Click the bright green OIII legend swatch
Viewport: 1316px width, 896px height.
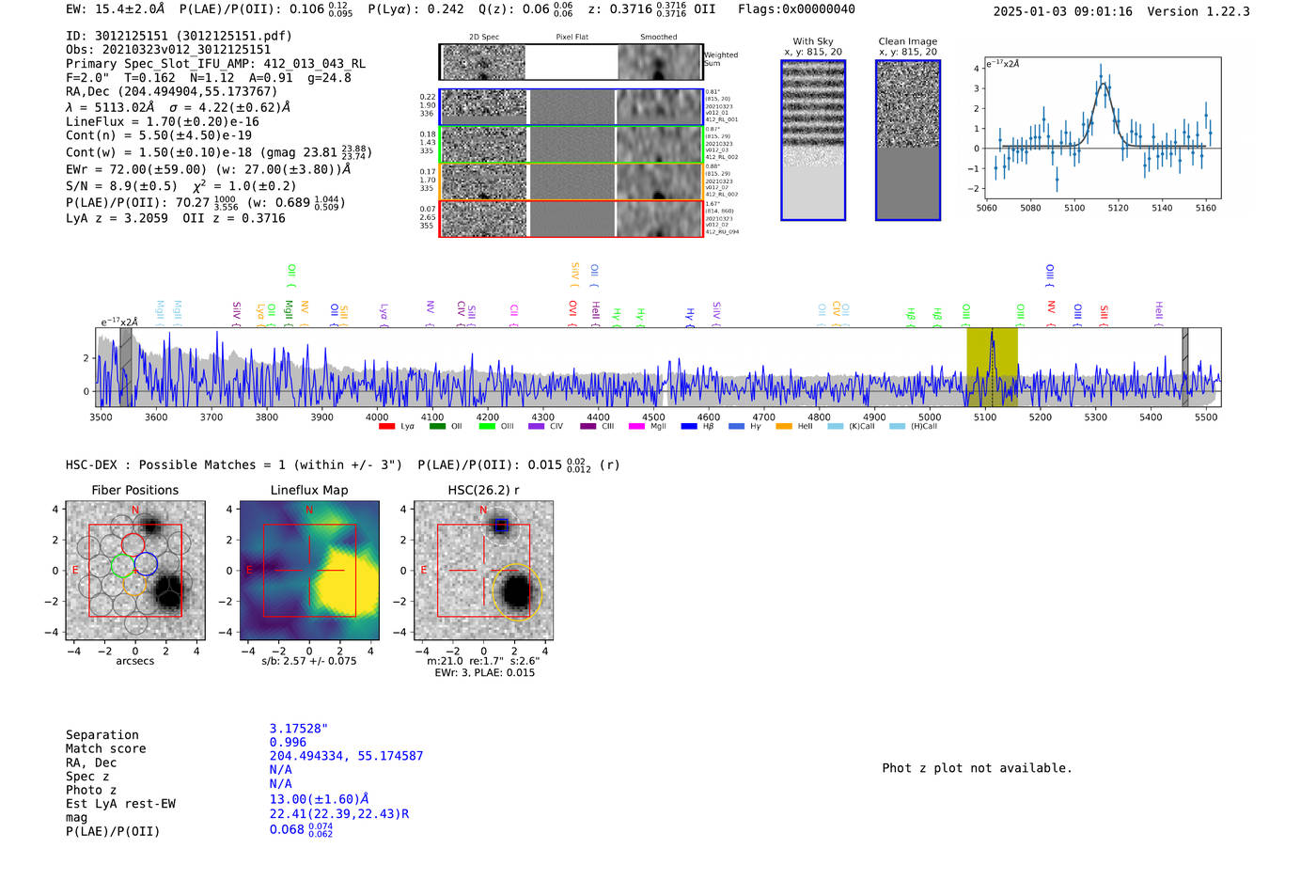click(x=487, y=427)
